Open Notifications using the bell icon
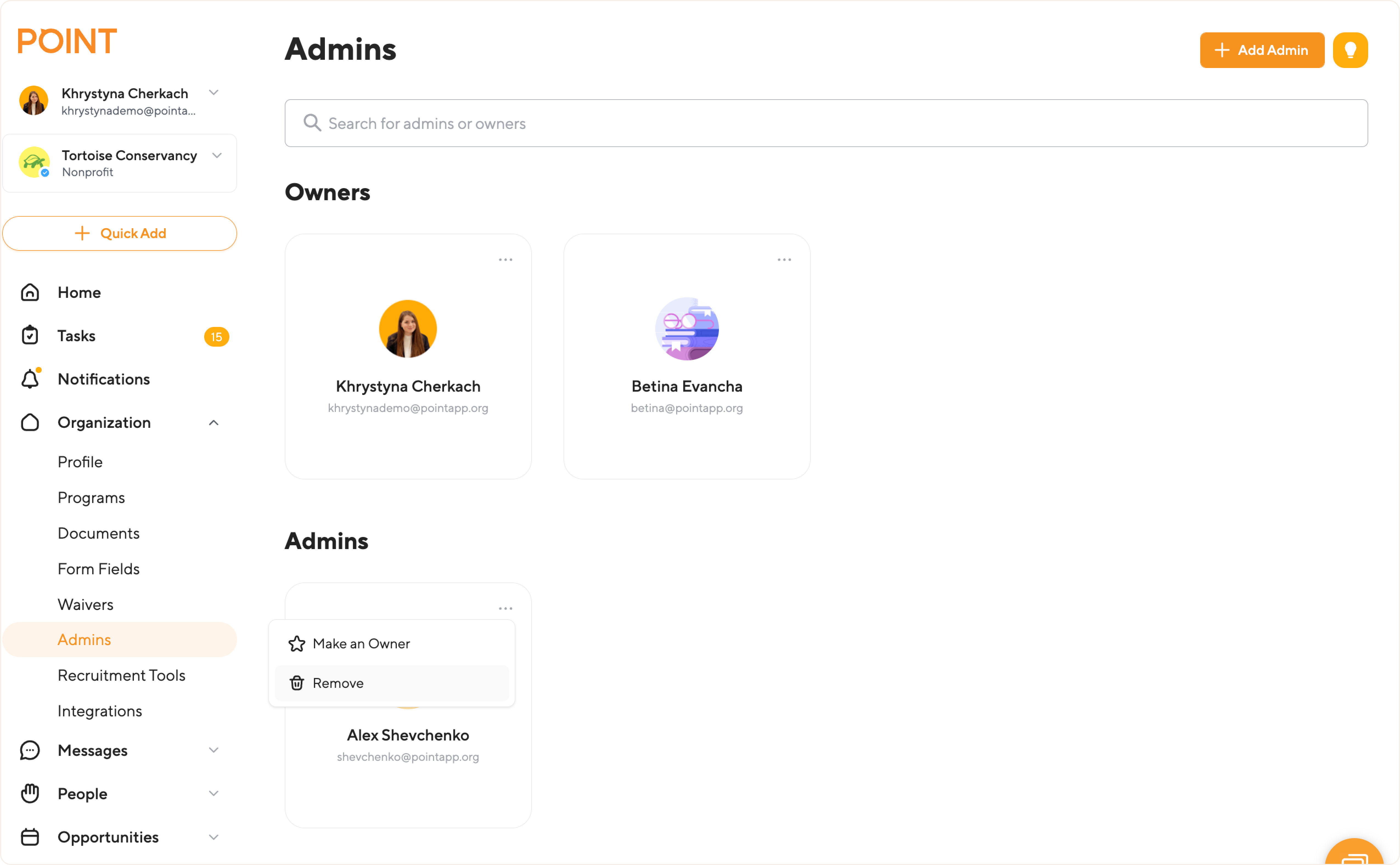Image resolution: width=1400 pixels, height=865 pixels. click(30, 379)
